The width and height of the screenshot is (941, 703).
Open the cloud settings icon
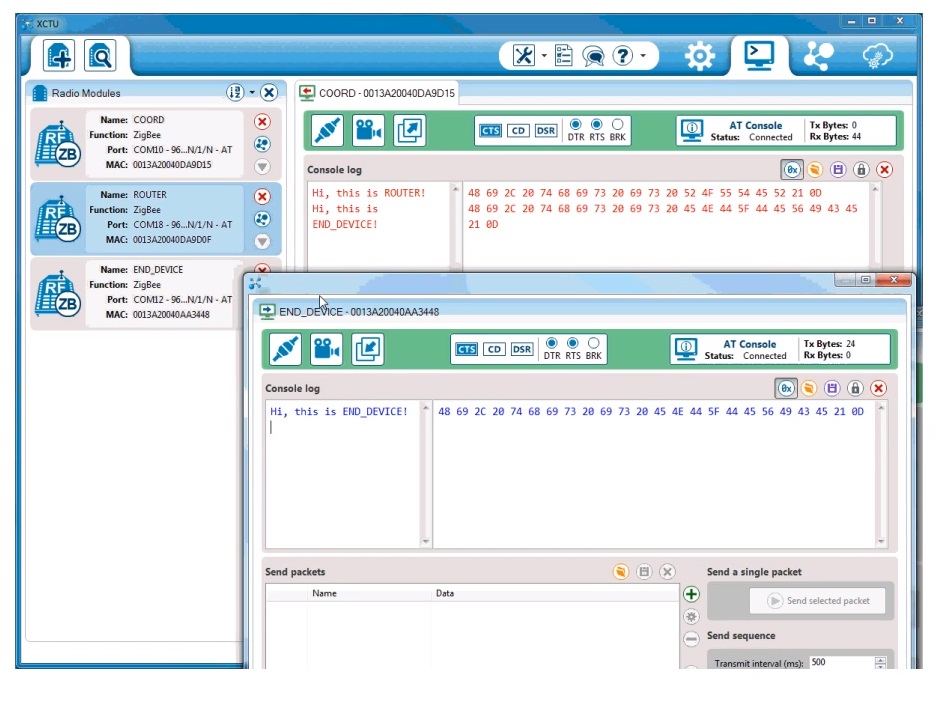877,56
